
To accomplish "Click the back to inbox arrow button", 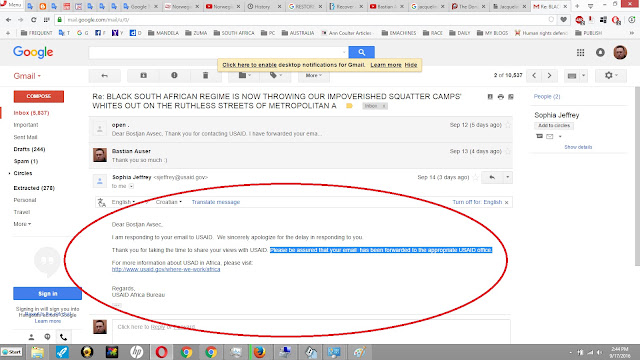I will (x=104, y=76).
